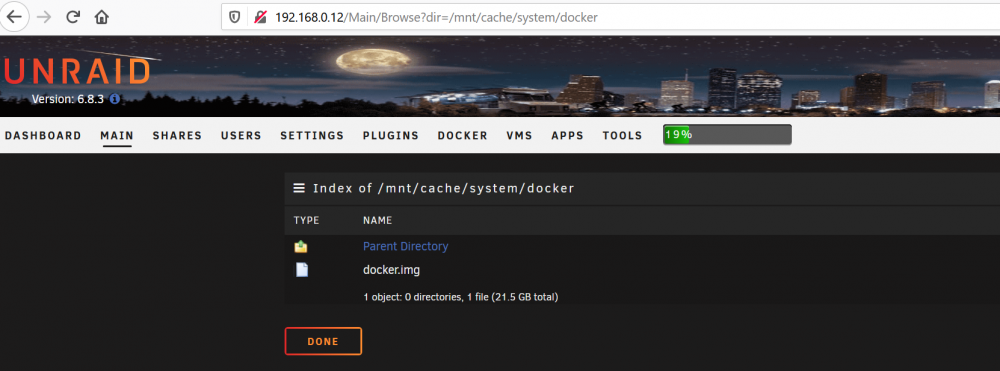Image resolution: width=1000 pixels, height=371 pixels.
Task: Select the docker.img file name
Action: pos(391,270)
